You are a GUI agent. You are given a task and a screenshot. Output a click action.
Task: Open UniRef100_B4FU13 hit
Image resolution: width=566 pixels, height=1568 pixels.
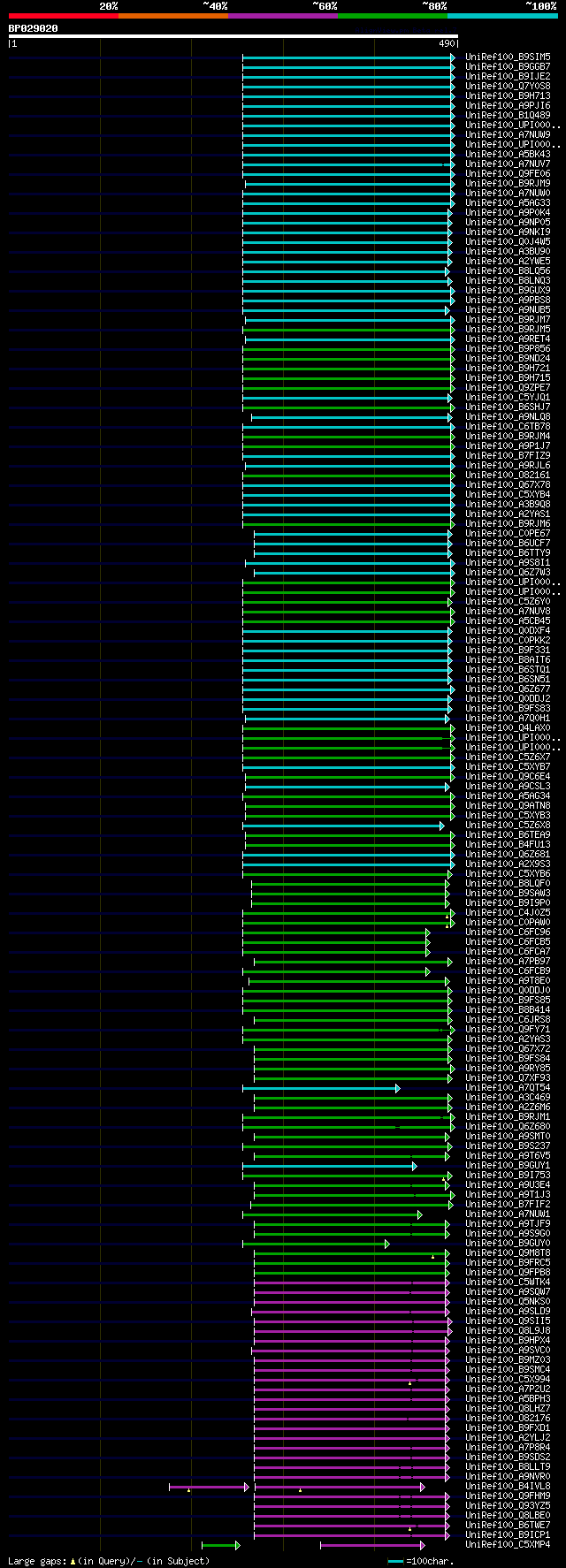tap(508, 845)
